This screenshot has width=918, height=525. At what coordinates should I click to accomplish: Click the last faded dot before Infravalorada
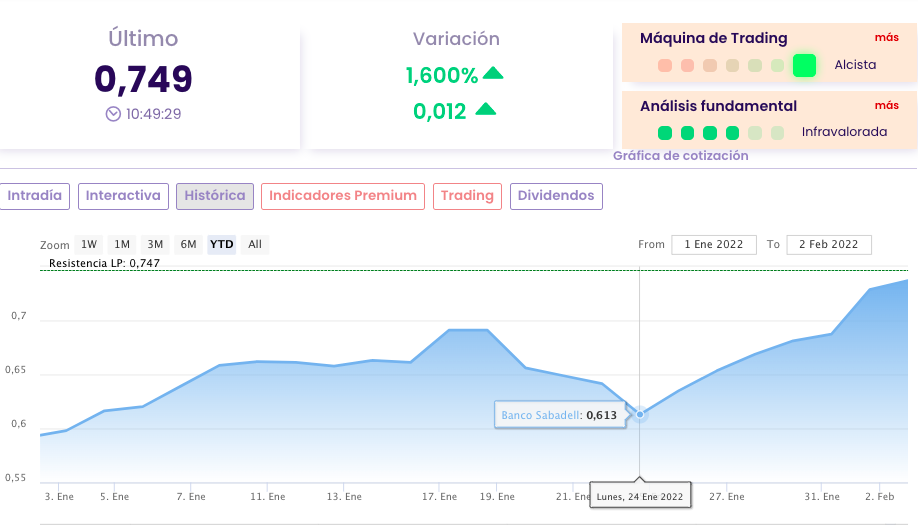777,132
